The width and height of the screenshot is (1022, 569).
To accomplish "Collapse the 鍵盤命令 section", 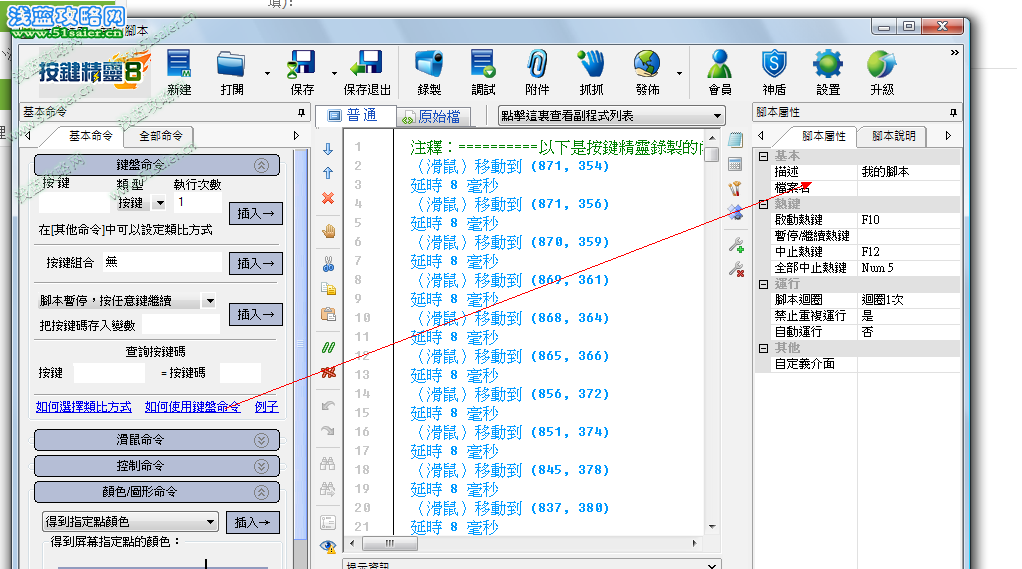I will (261, 166).
